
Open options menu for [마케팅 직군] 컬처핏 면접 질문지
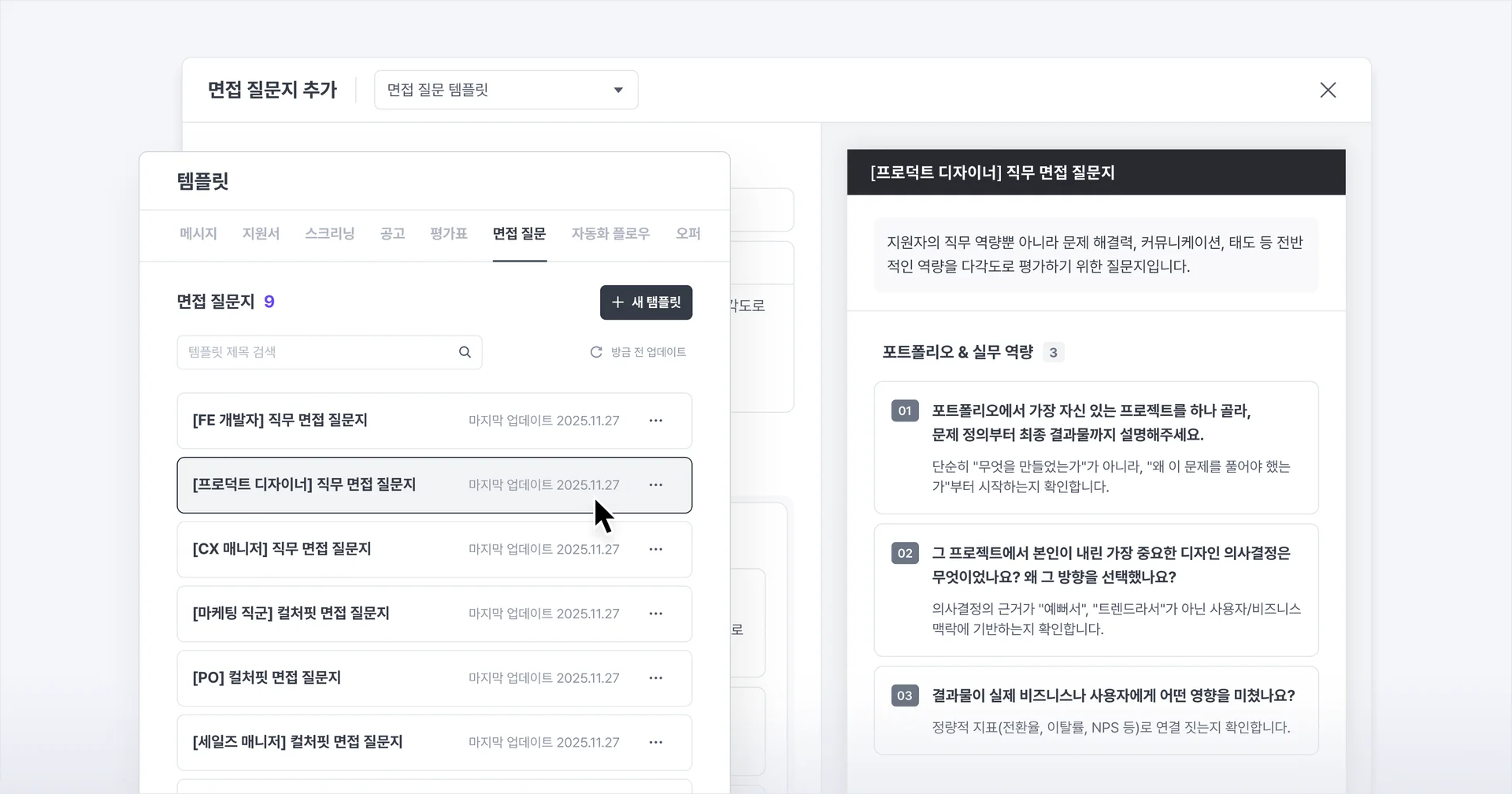pyautogui.click(x=657, y=614)
